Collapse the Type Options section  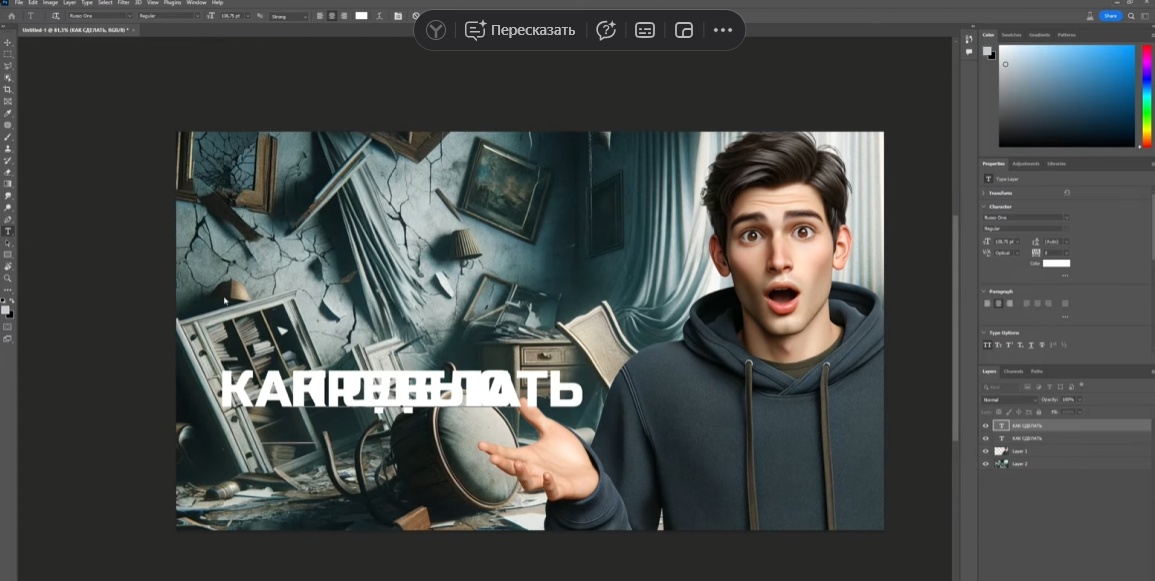click(x=983, y=333)
